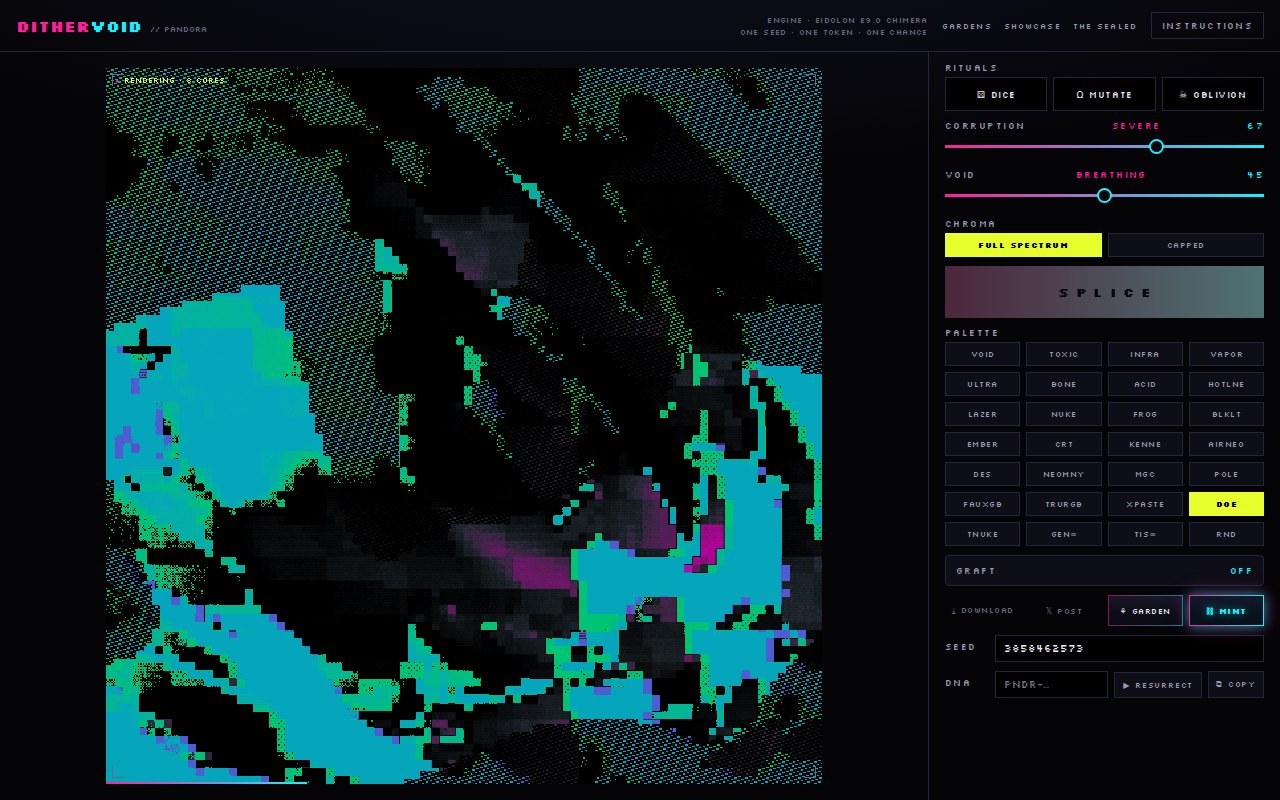The image size is (1280, 800).
Task: Choose the VAPOR palette
Action: click(x=1226, y=354)
